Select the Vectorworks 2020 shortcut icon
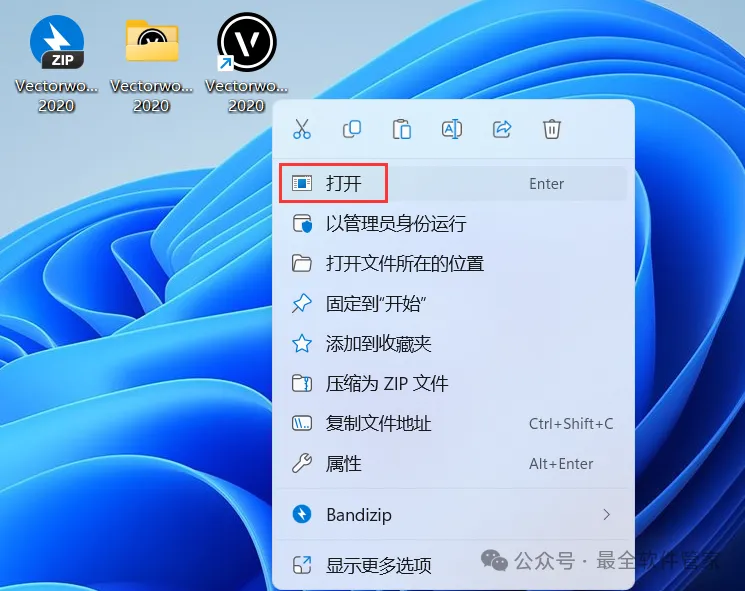The height and width of the screenshot is (591, 745). (247, 63)
